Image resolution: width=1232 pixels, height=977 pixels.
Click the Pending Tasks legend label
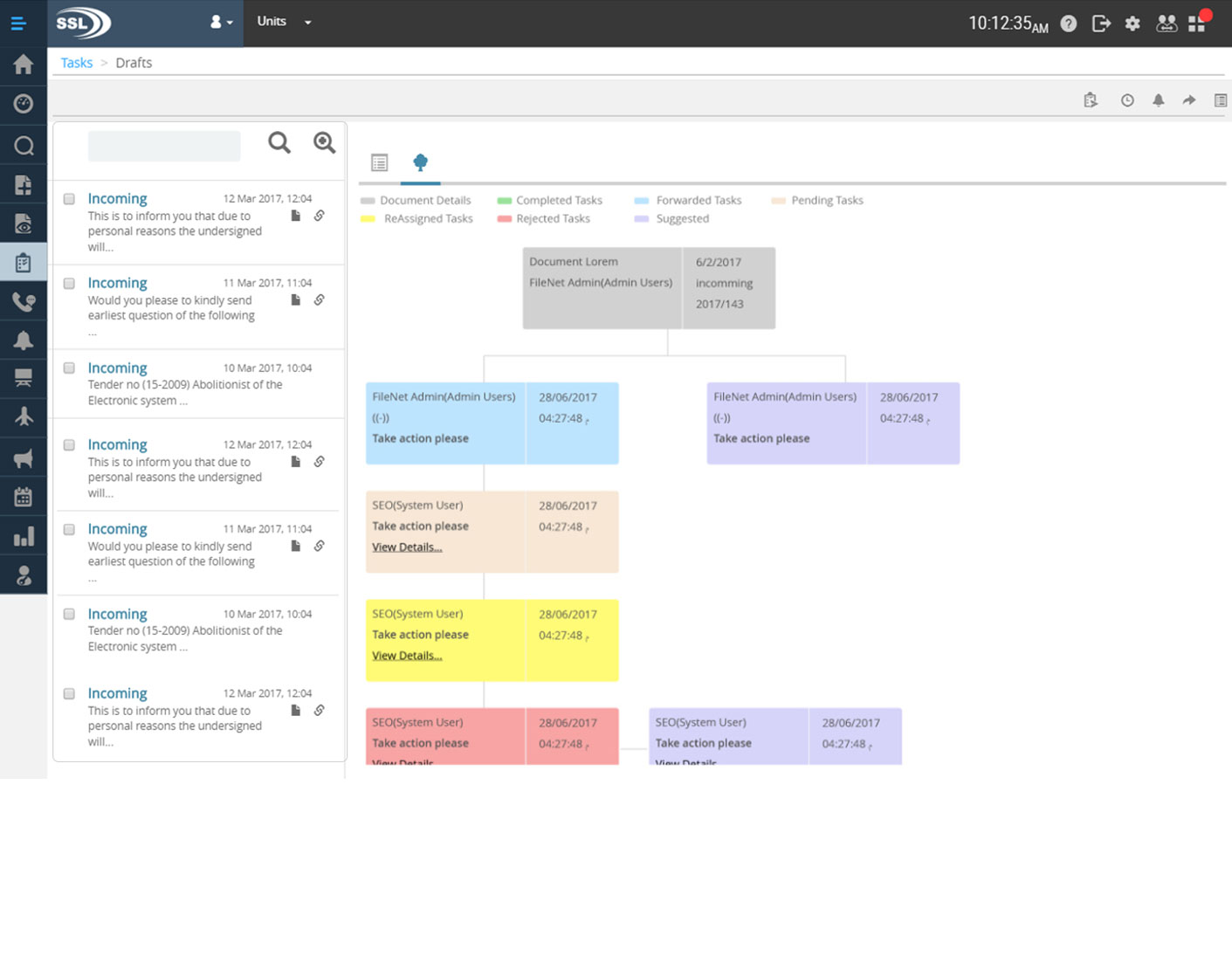click(x=827, y=201)
